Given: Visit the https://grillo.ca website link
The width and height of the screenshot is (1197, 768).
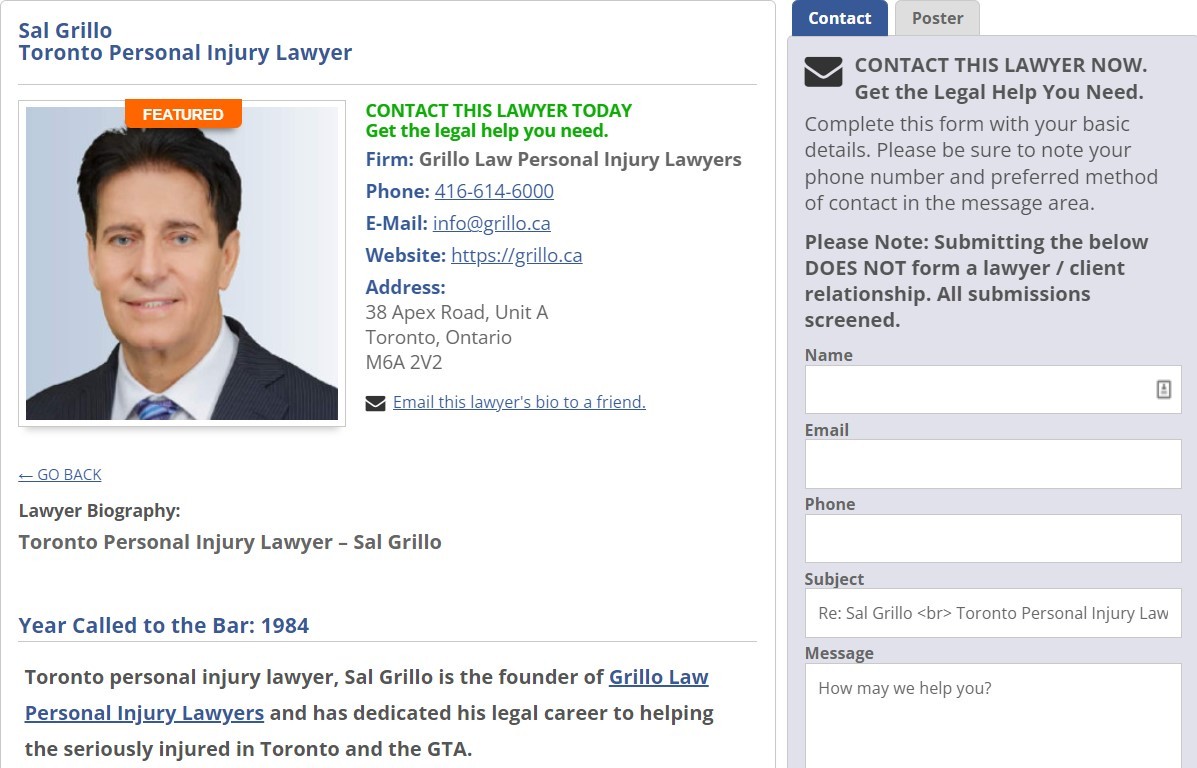Looking at the screenshot, I should [x=516, y=256].
